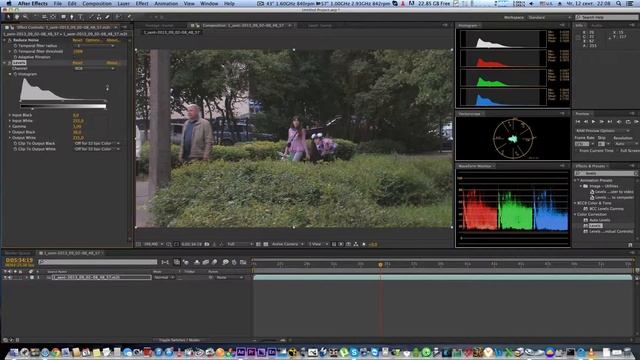The image size is (640, 360).
Task: Click the Spotlight search icon in menu bar
Action: 619,3
